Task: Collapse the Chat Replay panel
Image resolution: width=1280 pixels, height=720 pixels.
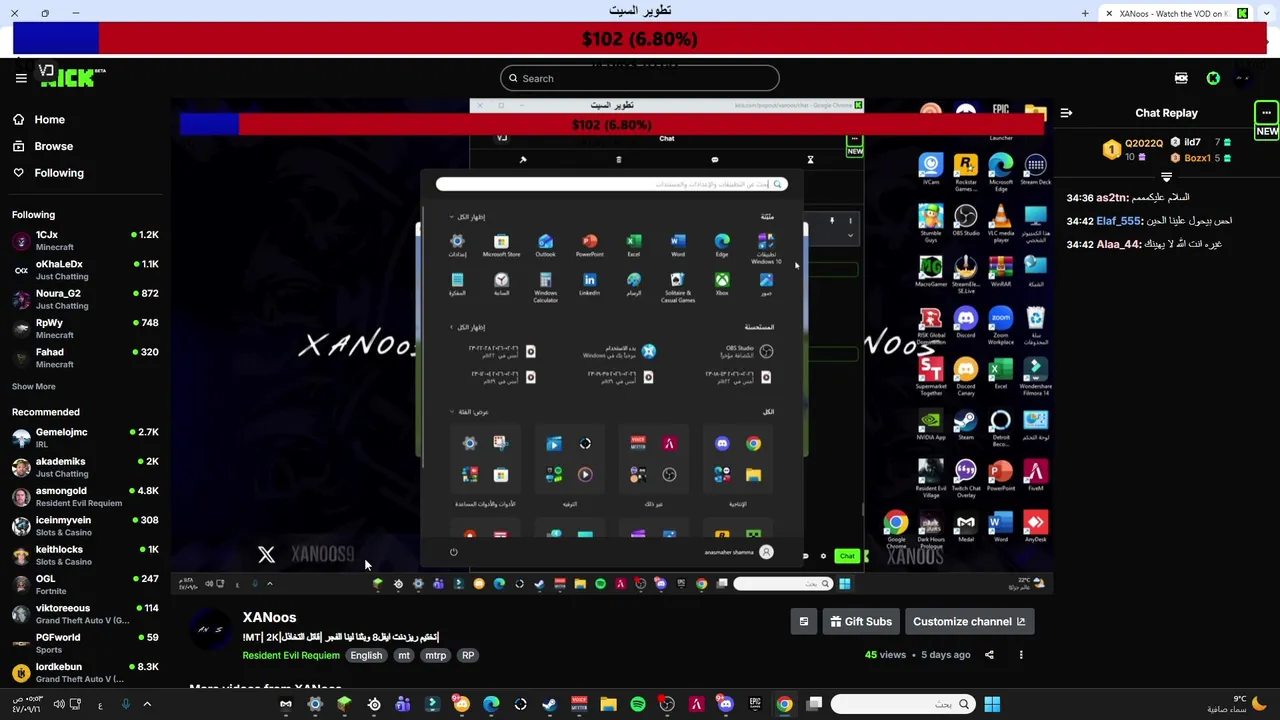Action: click(1066, 113)
